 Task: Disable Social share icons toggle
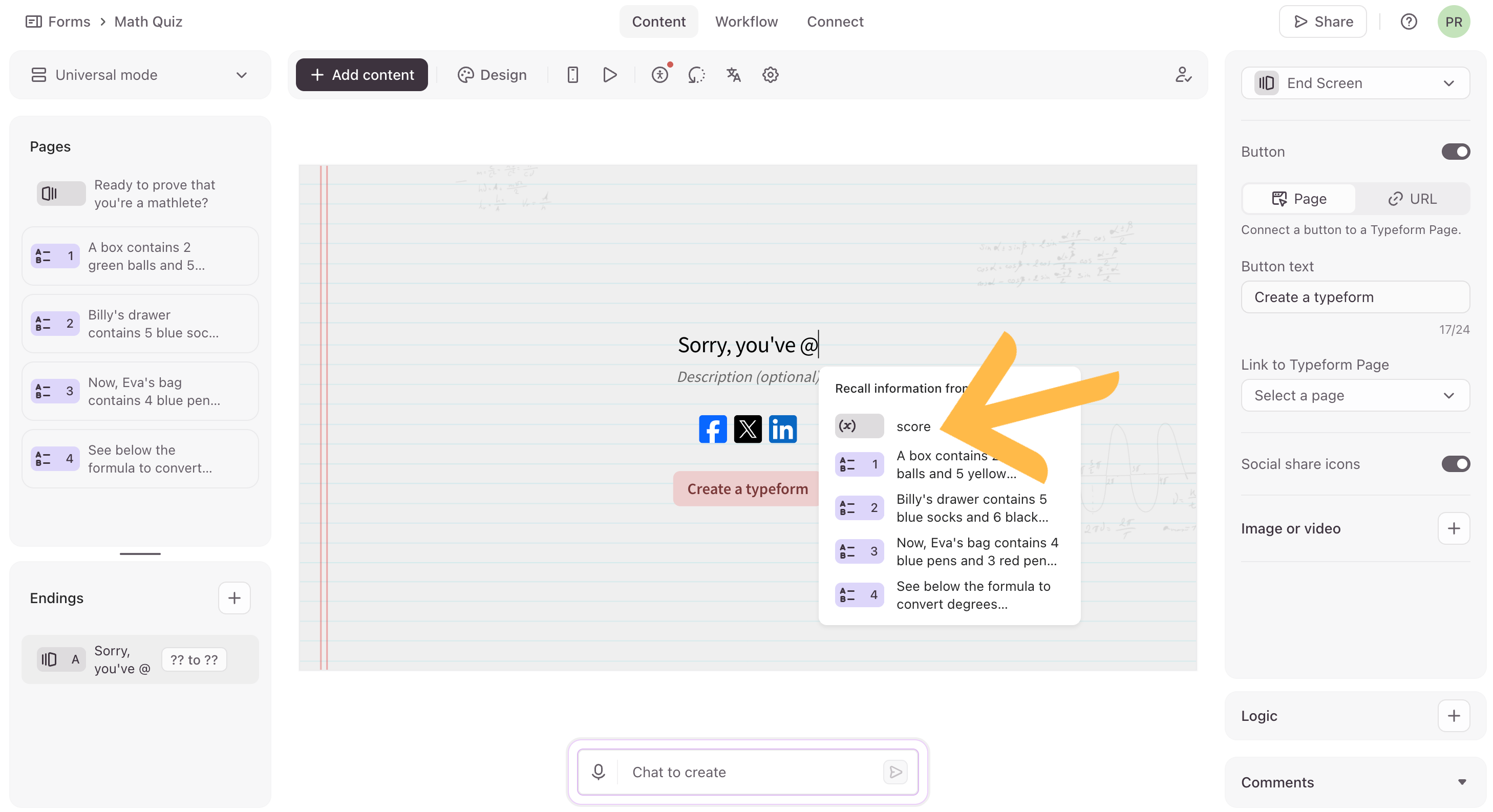pyautogui.click(x=1455, y=464)
